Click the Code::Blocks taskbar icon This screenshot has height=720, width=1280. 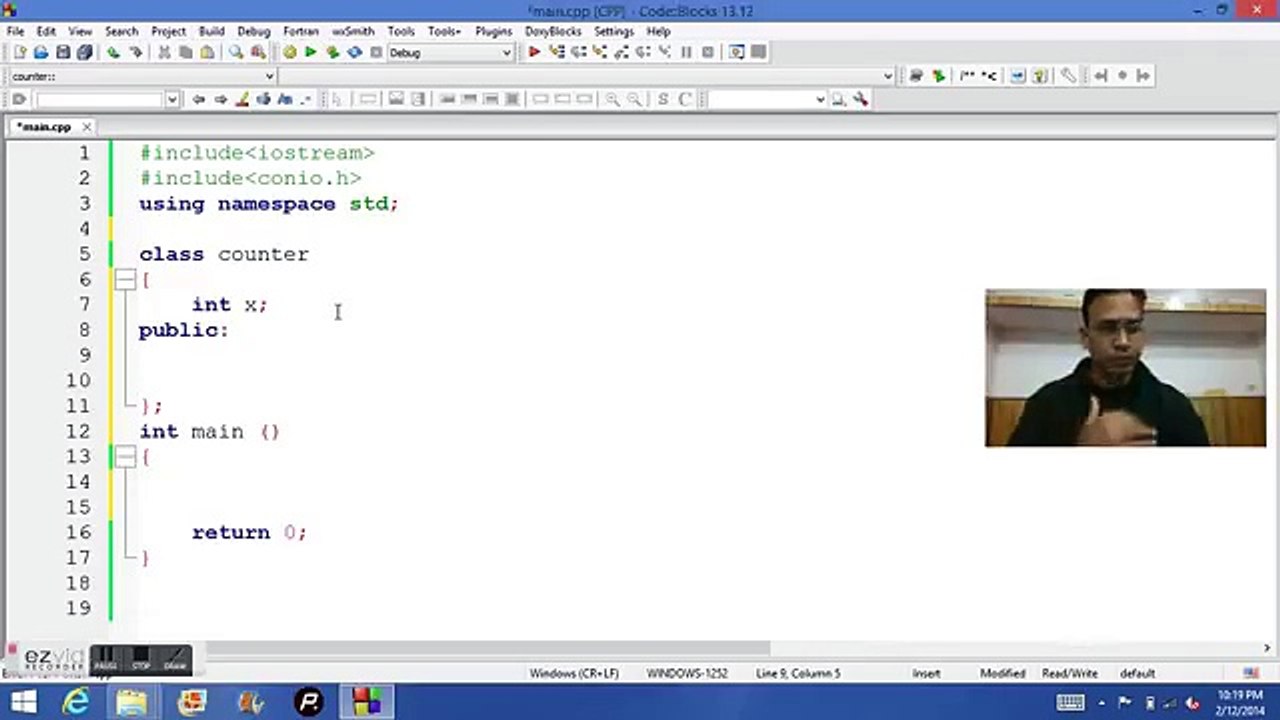click(366, 702)
